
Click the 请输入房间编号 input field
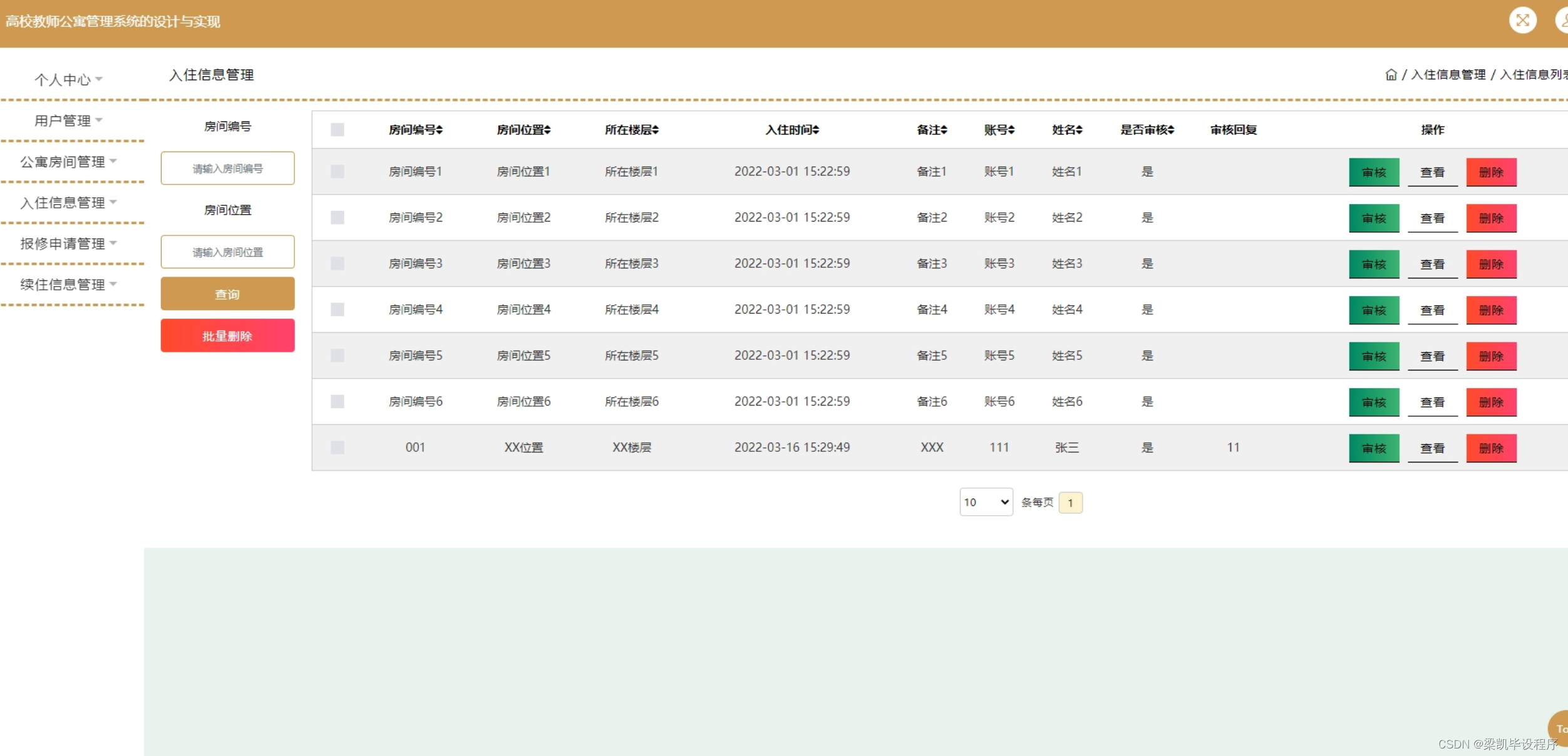227,168
